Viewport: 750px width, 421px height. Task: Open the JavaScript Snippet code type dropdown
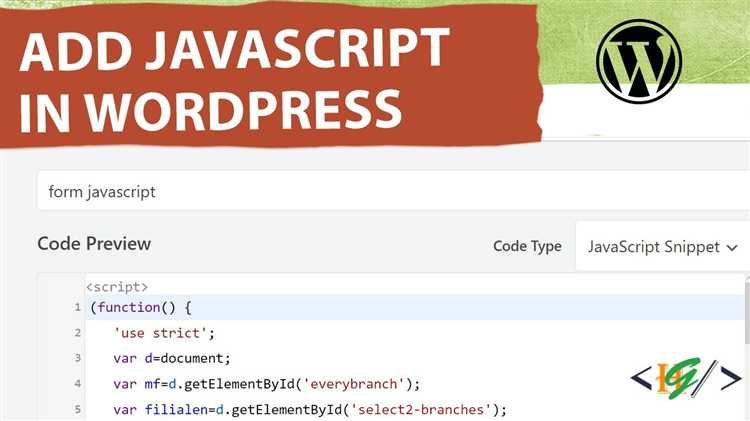[x=662, y=247]
